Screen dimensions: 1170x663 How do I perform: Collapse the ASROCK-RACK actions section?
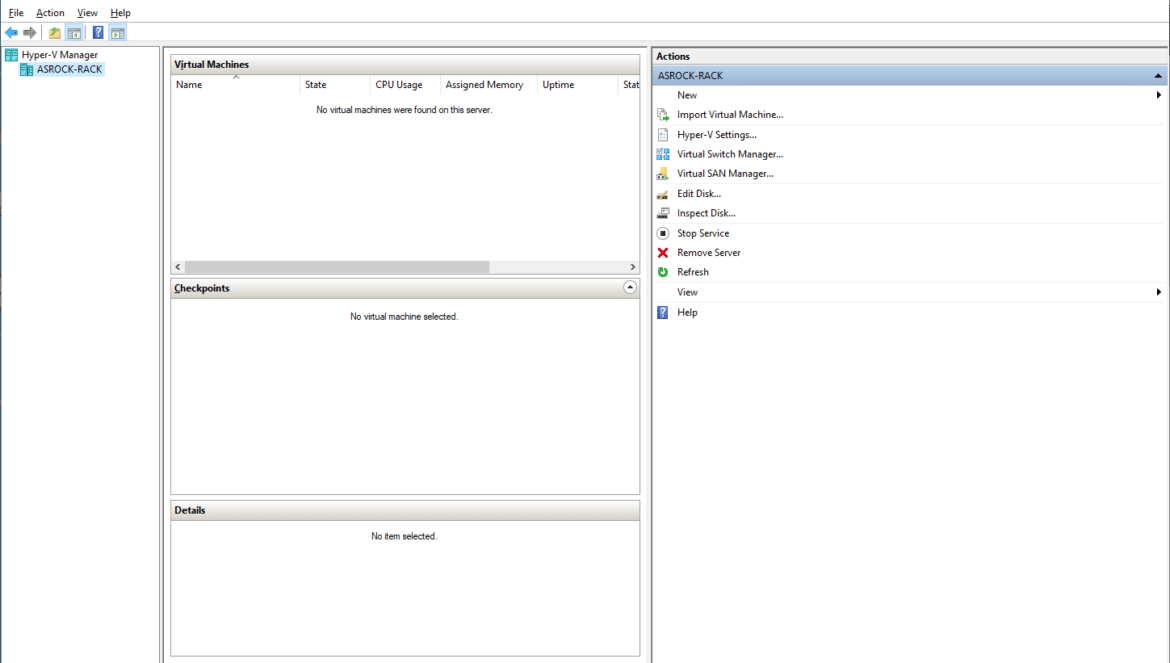click(x=1157, y=76)
